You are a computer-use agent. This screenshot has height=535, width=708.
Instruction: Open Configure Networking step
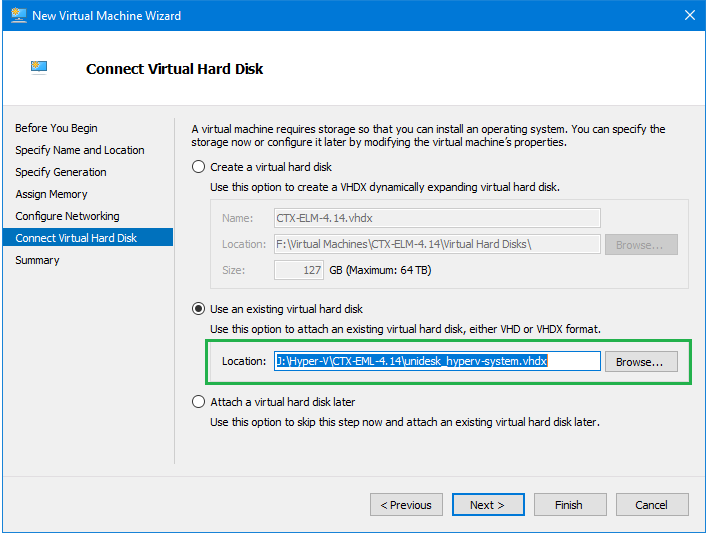click(67, 216)
